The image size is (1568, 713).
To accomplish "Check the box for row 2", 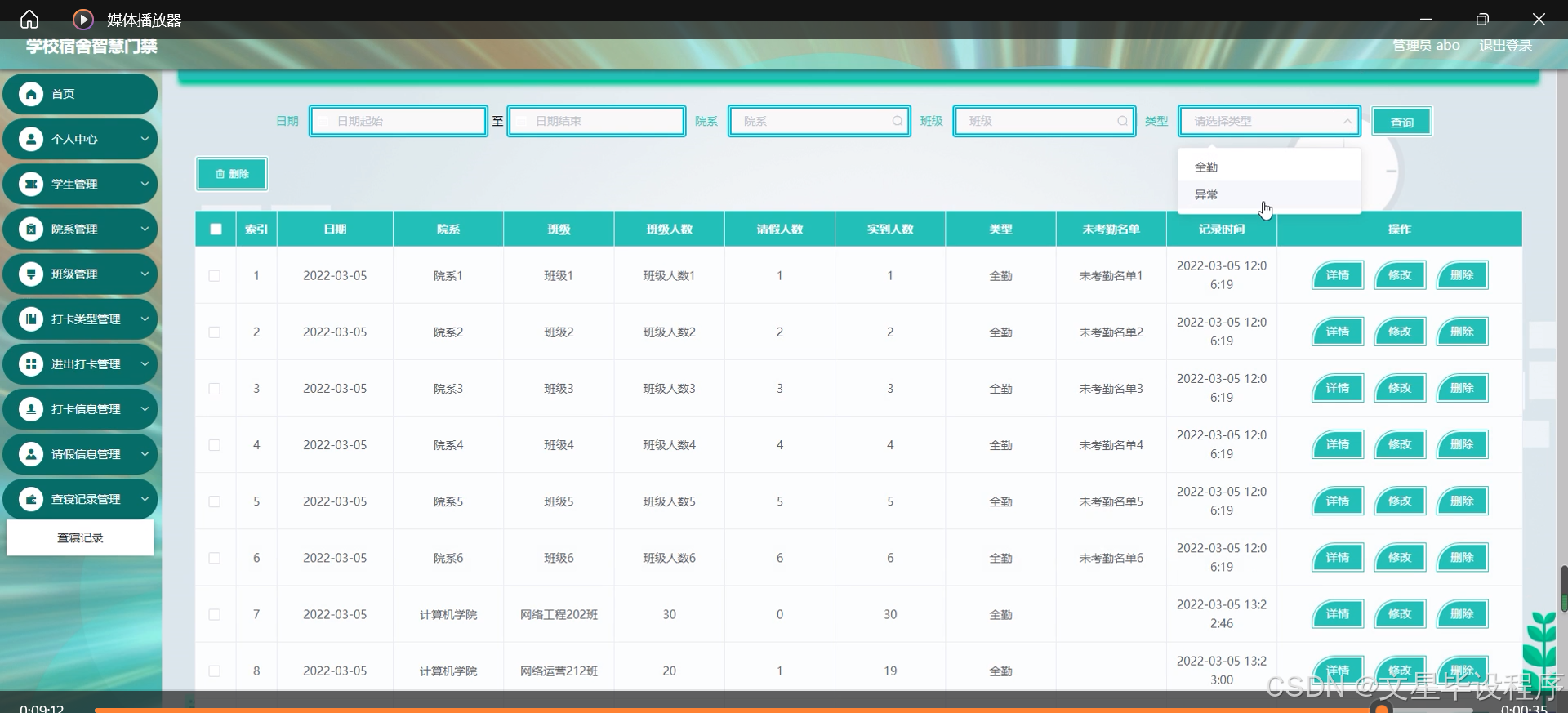I will coord(214,332).
